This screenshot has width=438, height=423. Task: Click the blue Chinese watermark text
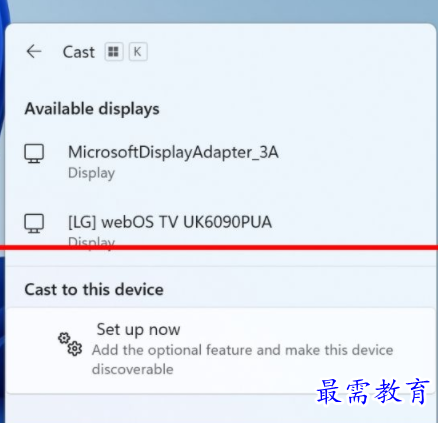[373, 391]
